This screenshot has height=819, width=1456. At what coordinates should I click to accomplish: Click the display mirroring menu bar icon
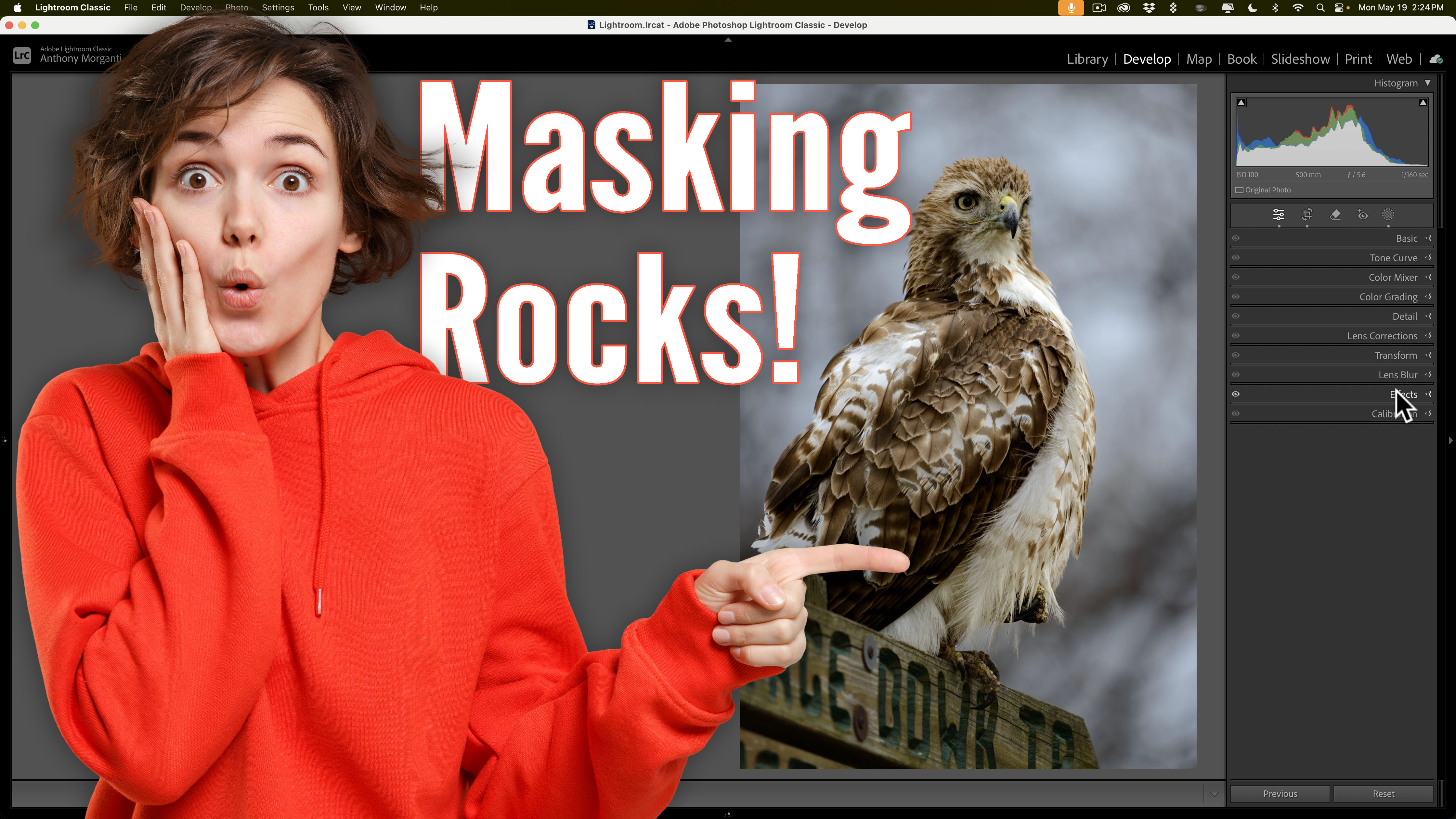1228,8
